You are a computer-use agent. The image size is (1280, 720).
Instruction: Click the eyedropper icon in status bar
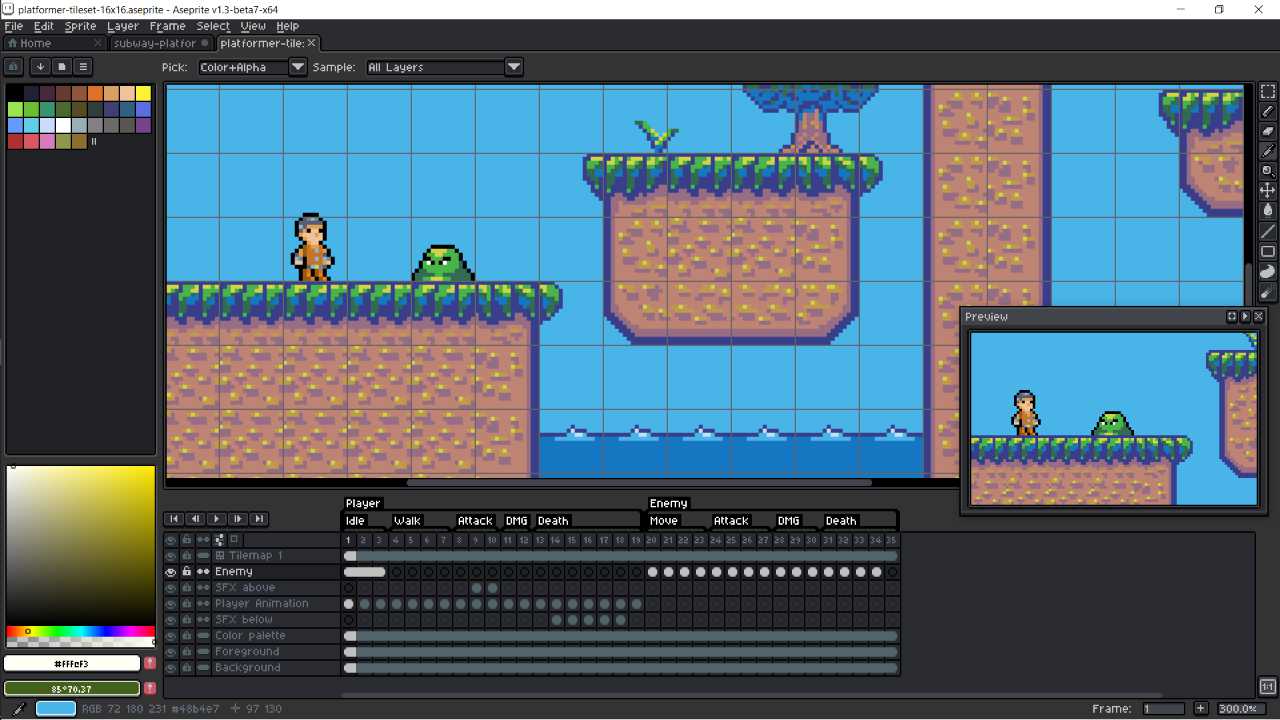click(18, 709)
